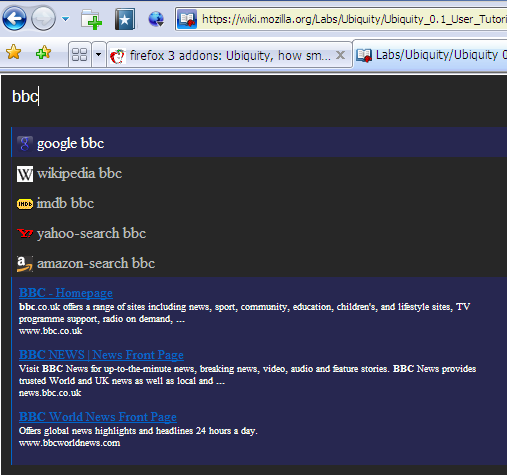This screenshot has height=475, width=507.
Task: Click the globe browser icon in the toolbar
Action: 156,19
